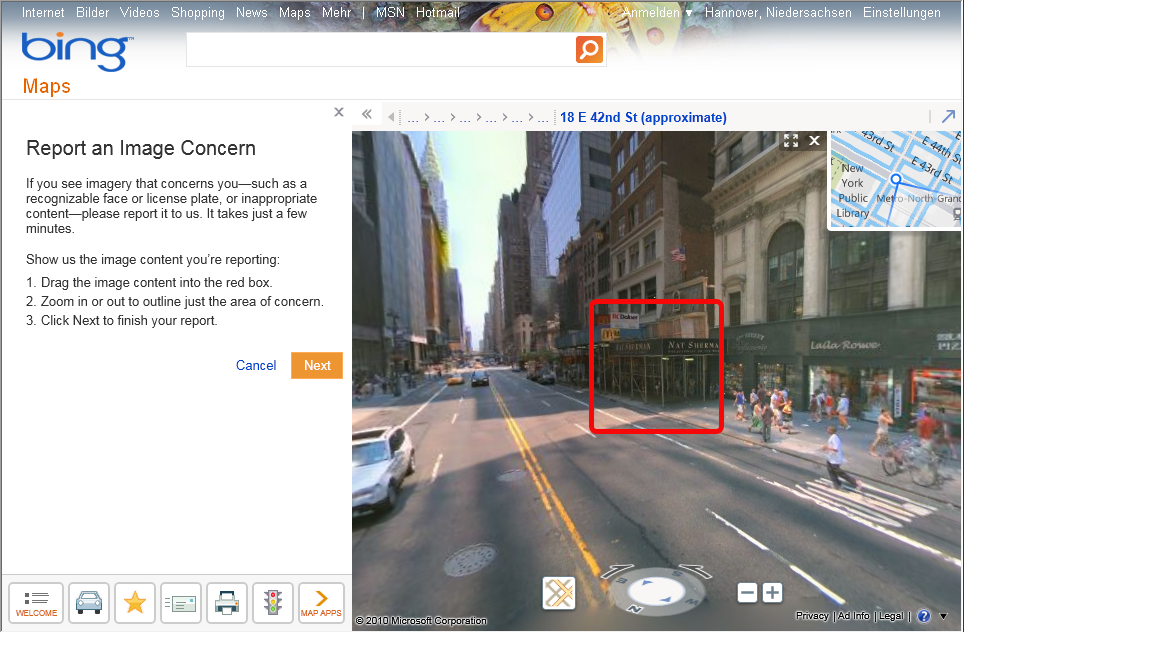Image resolution: width=1152 pixels, height=648 pixels.
Task: Go back with breadcrumb left triangle
Action: (392, 118)
